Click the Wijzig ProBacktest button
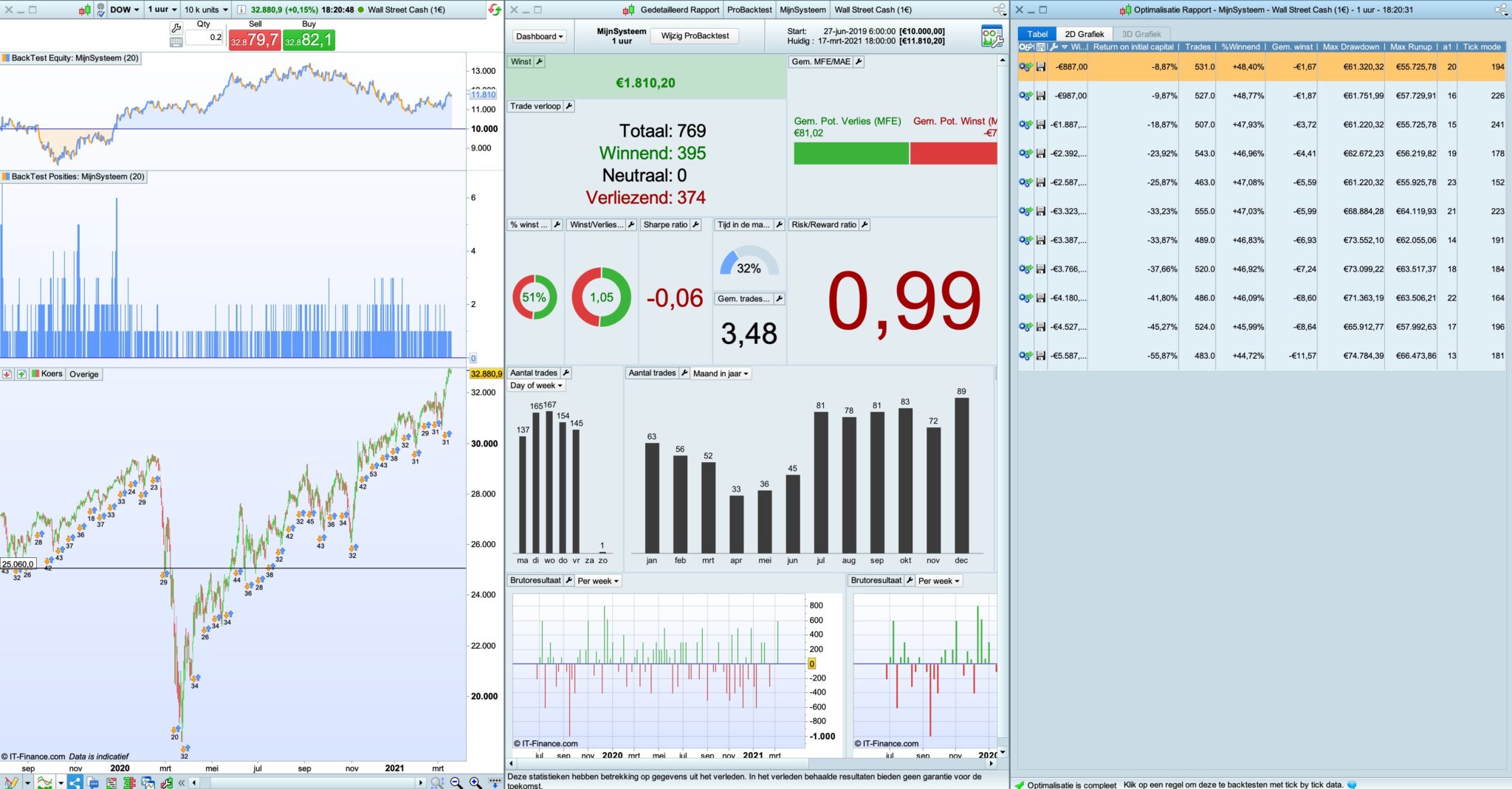Viewport: 1512px width, 789px height. [x=695, y=36]
